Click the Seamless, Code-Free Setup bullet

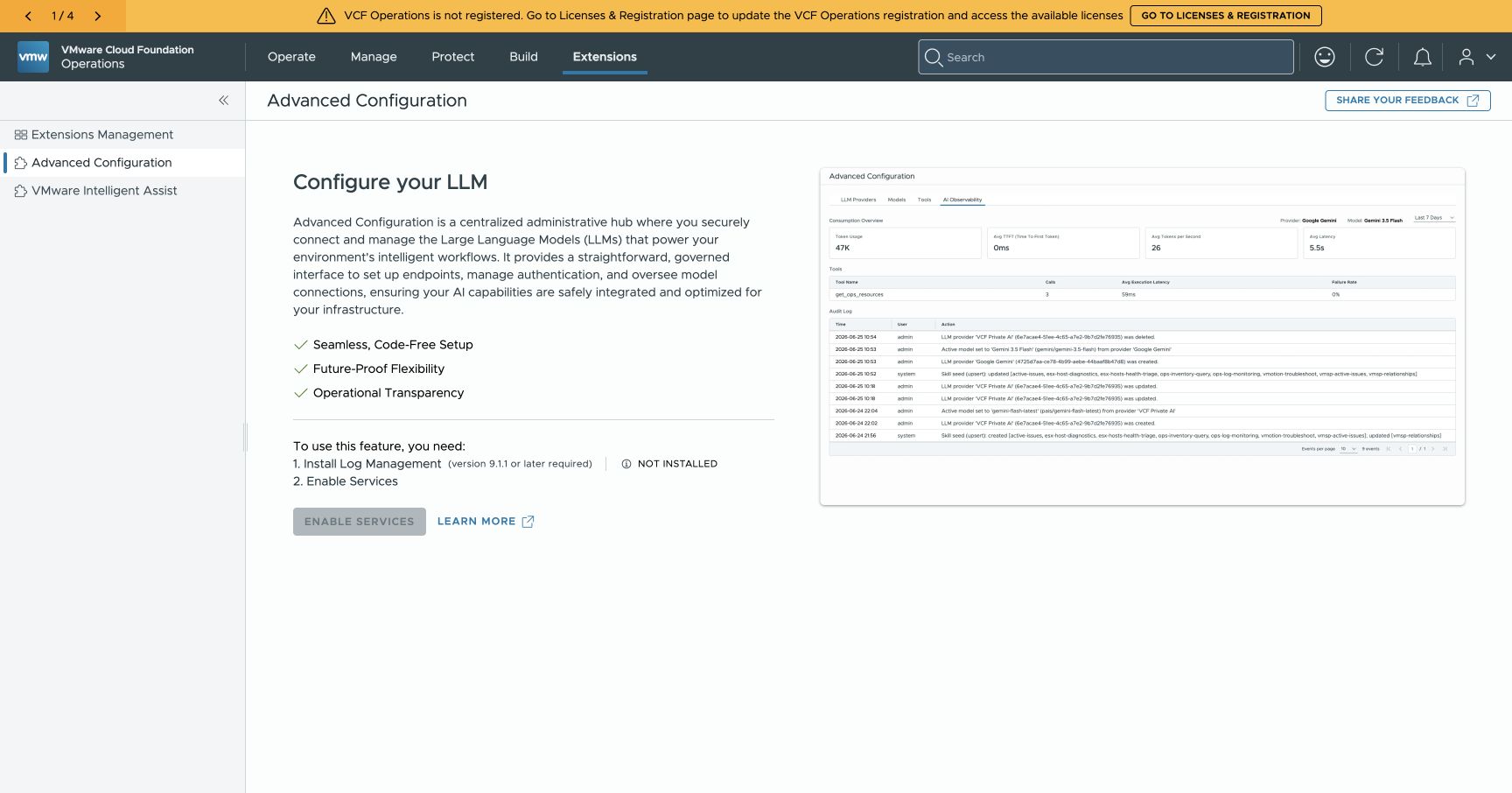(393, 345)
